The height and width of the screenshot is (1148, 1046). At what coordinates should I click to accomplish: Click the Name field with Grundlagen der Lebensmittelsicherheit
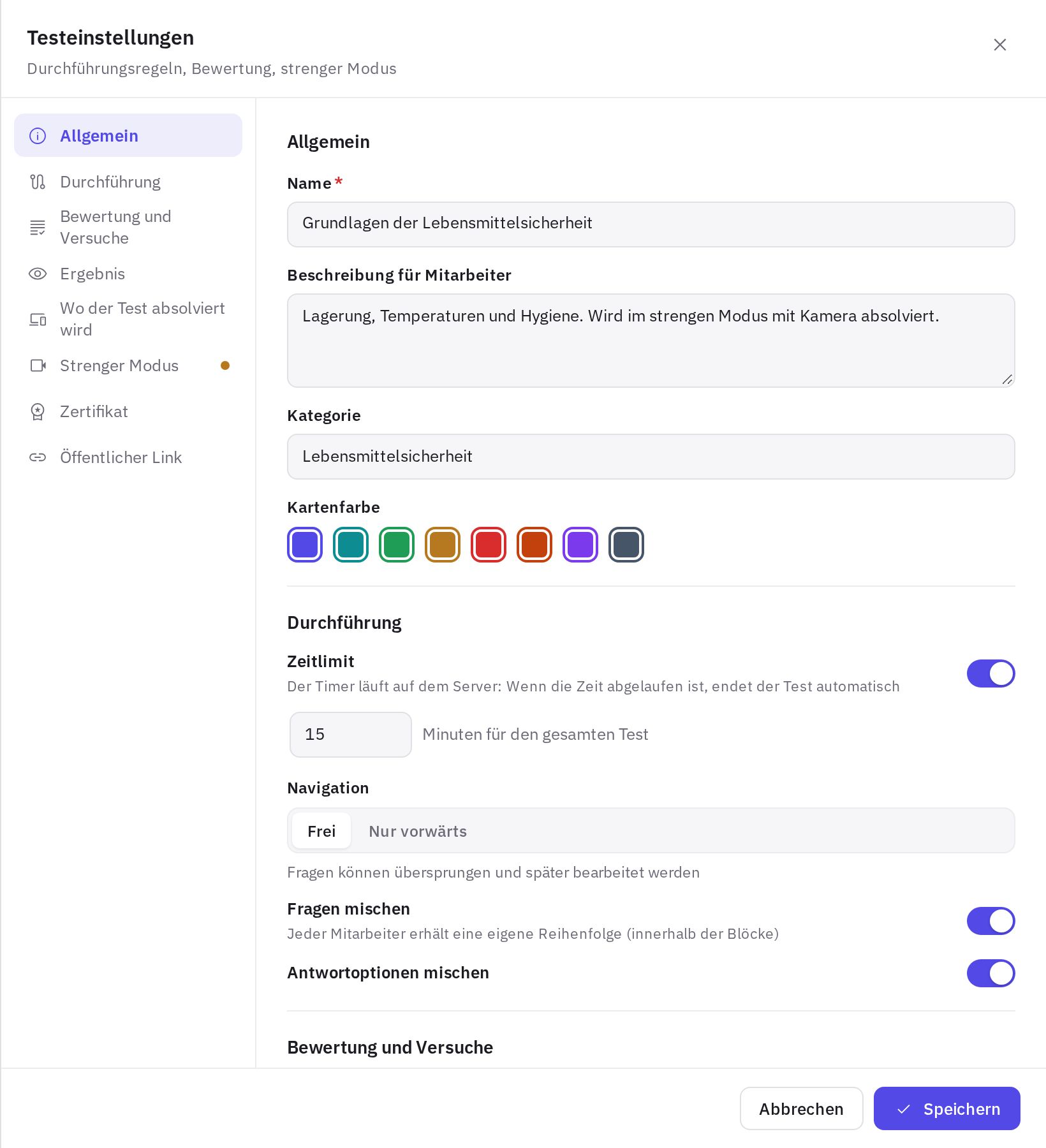651,224
